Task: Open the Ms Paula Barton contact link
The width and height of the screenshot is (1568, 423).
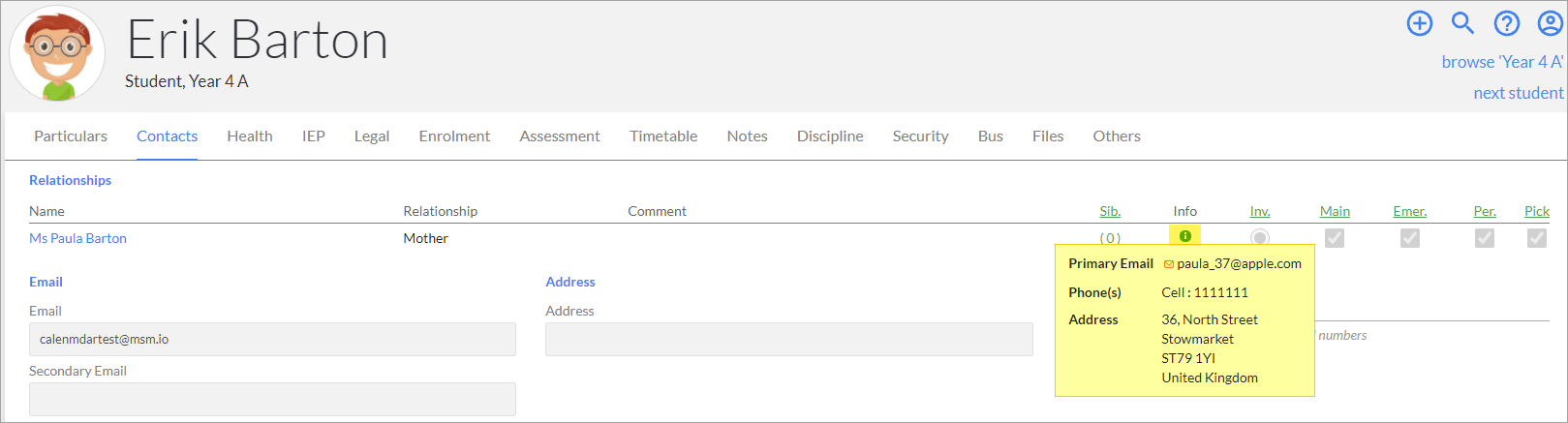Action: click(77, 238)
